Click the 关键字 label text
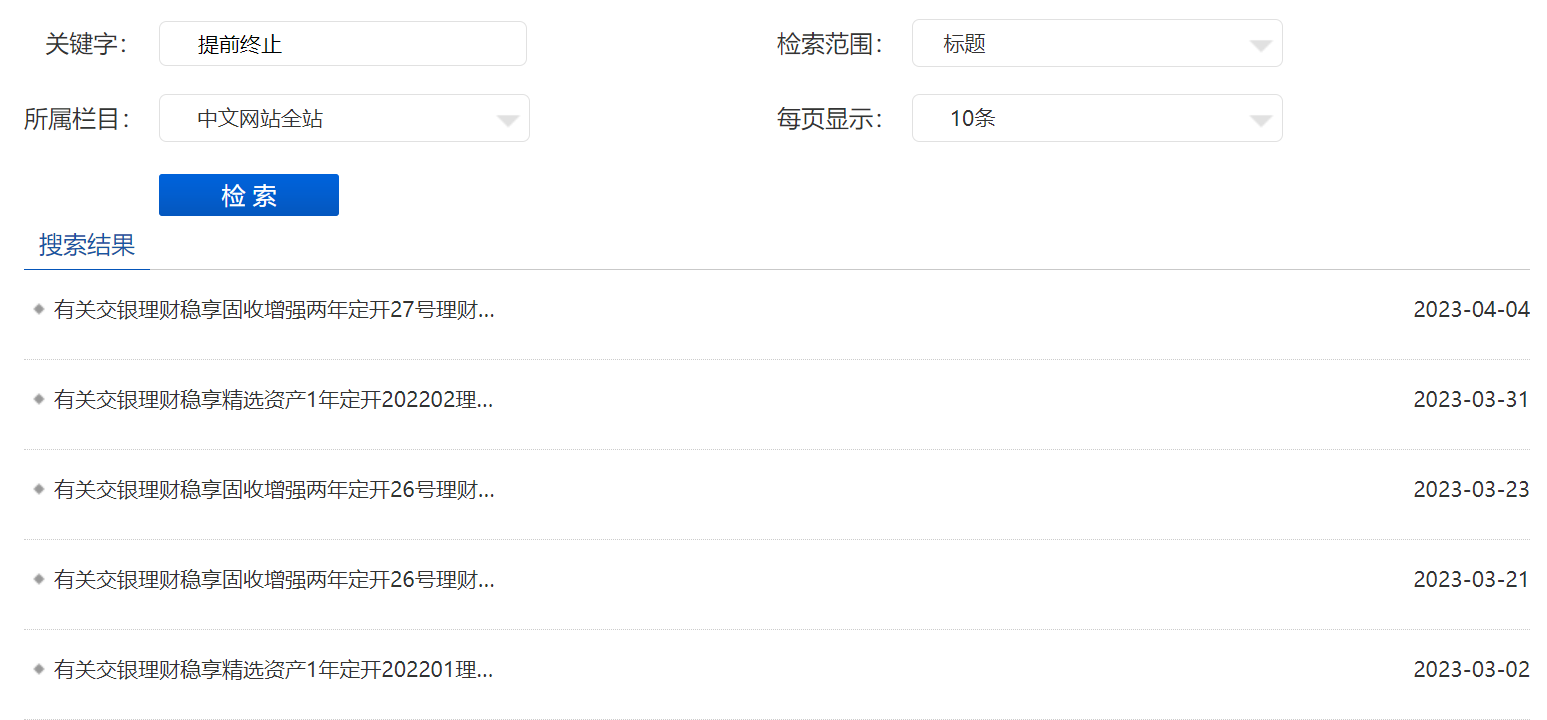The width and height of the screenshot is (1547, 720). click(86, 44)
